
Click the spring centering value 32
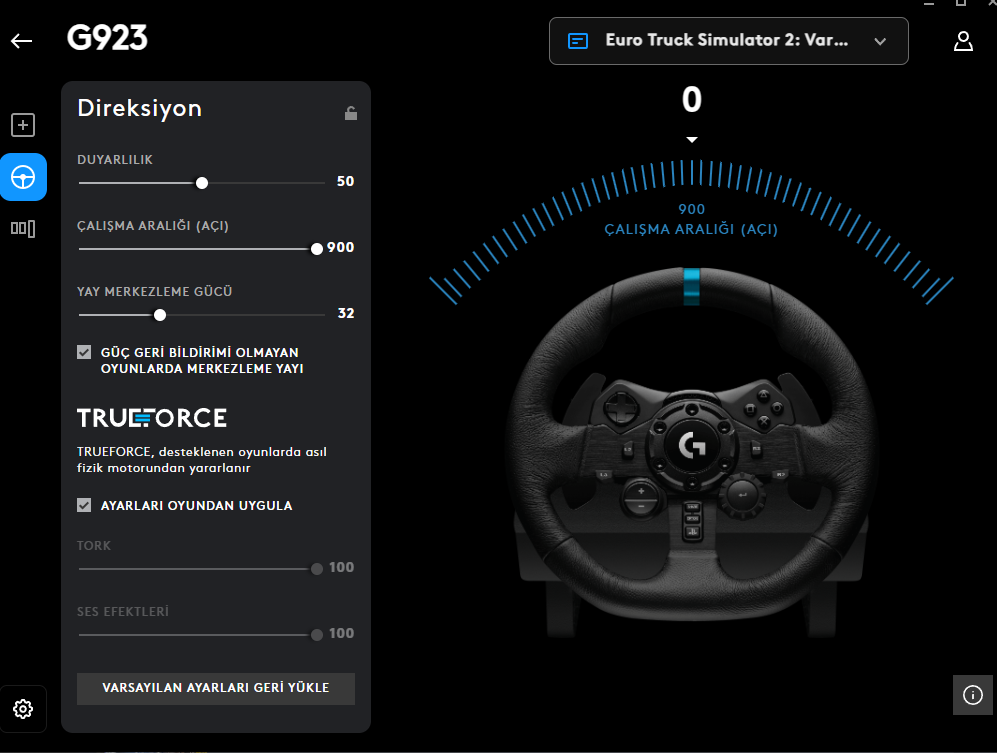point(346,313)
